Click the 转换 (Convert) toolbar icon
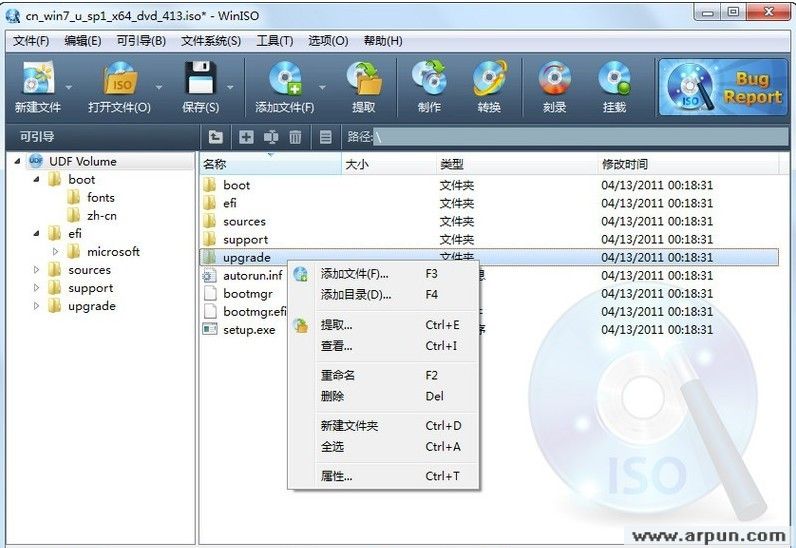Viewport: 796px width, 548px height. click(489, 80)
